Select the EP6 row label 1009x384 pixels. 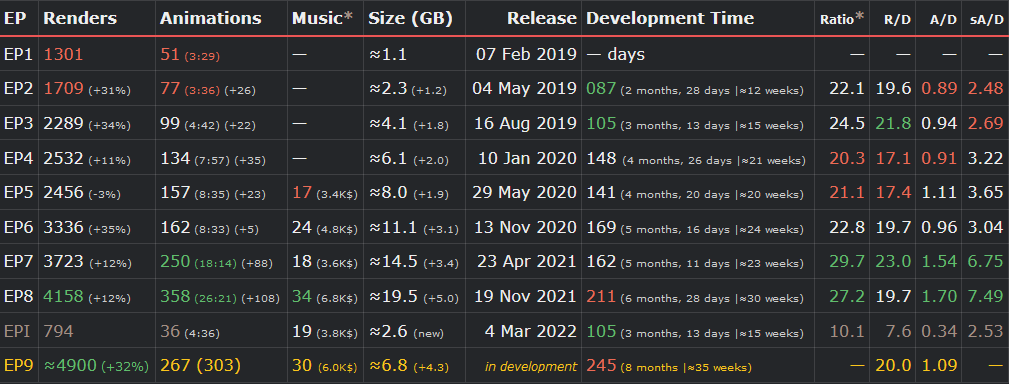coord(18,227)
